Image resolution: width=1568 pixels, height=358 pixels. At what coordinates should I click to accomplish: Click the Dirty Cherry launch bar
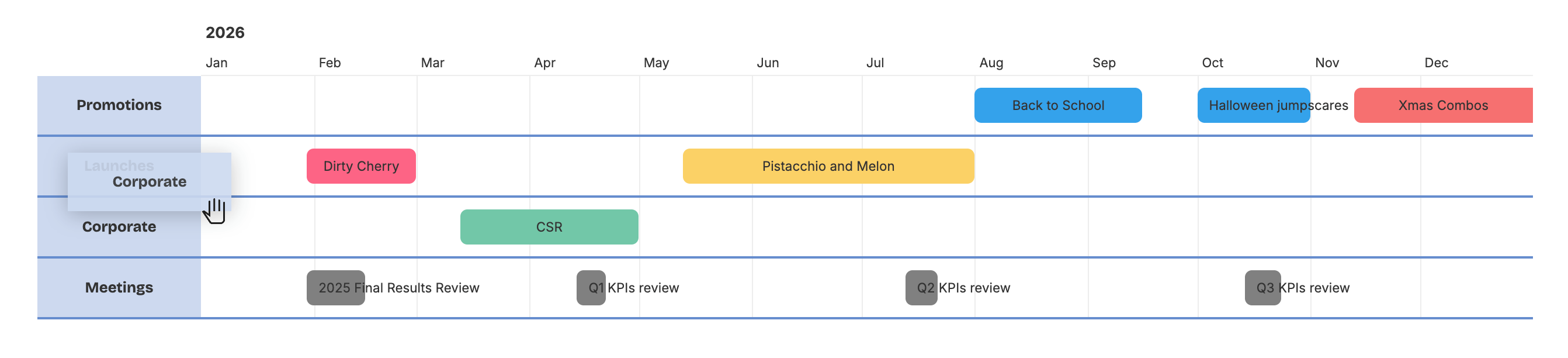(360, 166)
